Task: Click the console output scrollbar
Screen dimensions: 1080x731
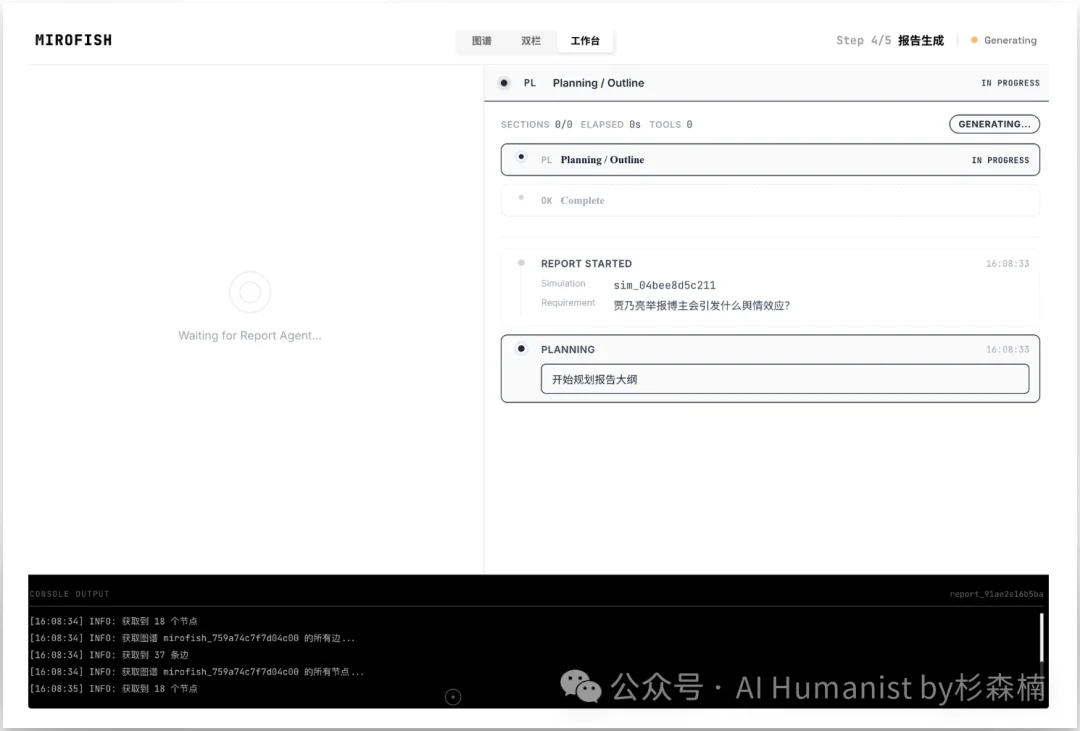Action: click(1041, 640)
